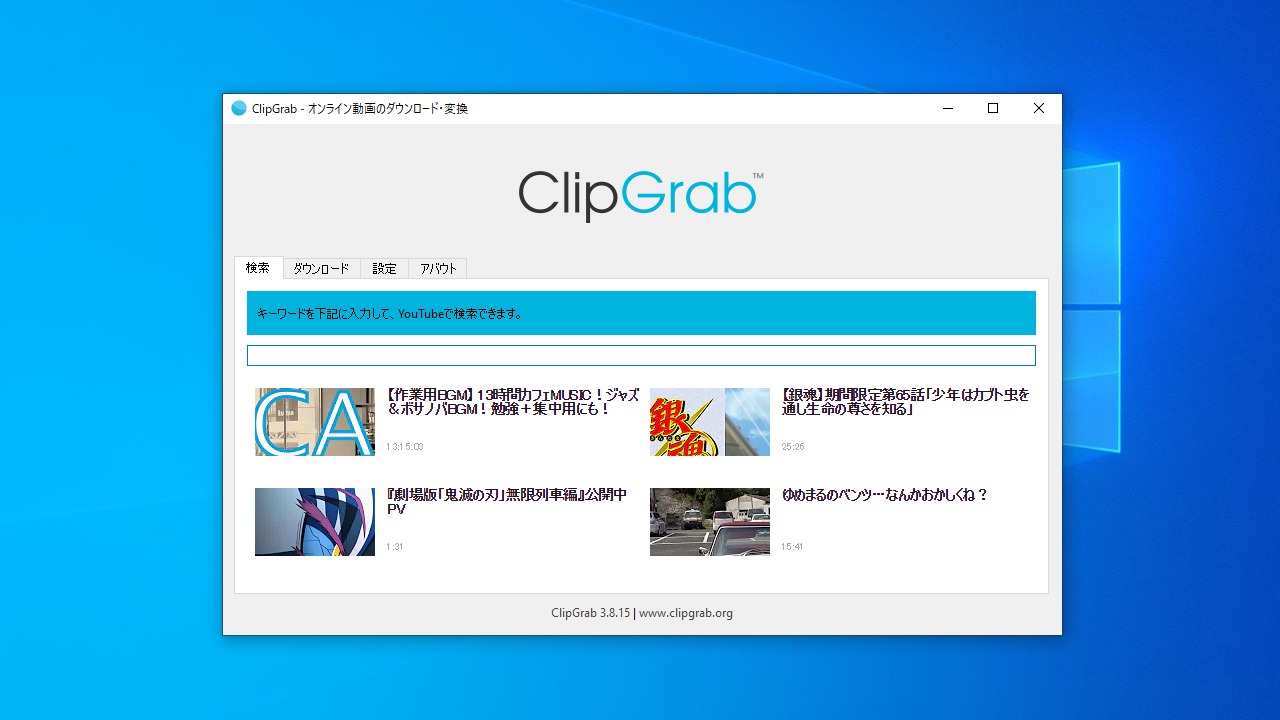This screenshot has height=720, width=1280.
Task: Open the 設定 tab
Action: 384,268
